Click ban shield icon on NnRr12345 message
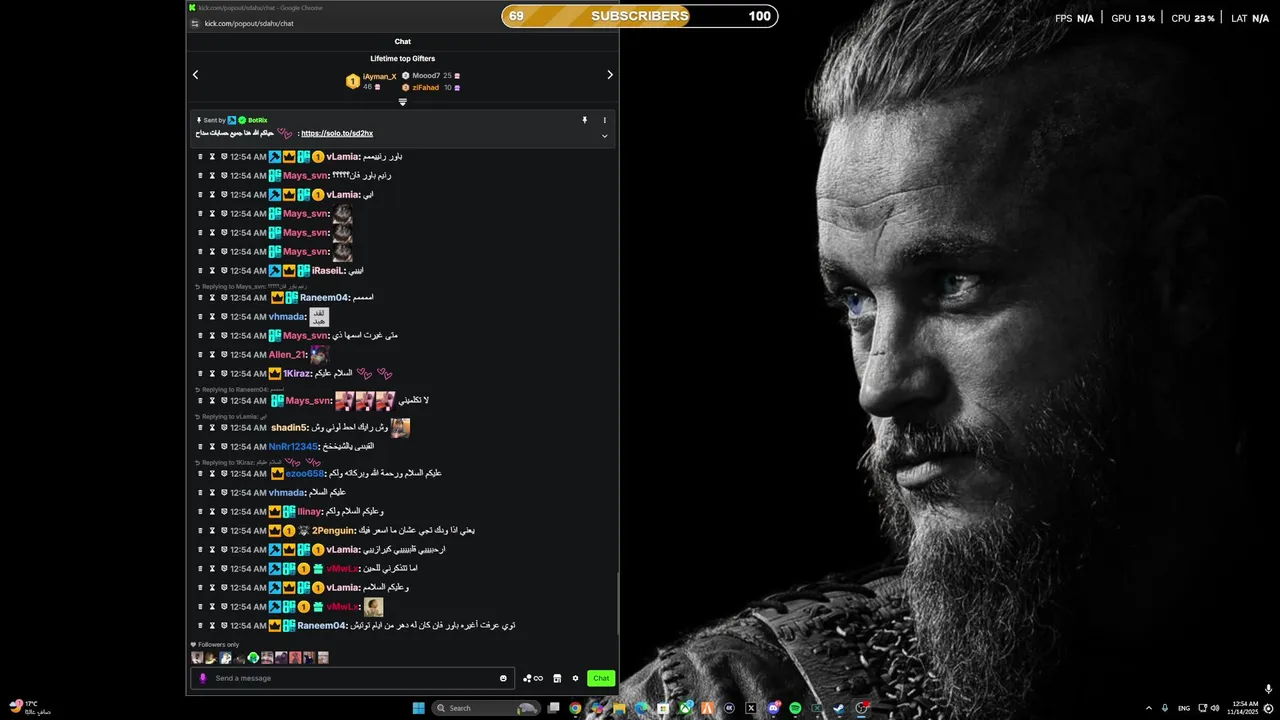This screenshot has width=1280, height=720. click(x=224, y=447)
